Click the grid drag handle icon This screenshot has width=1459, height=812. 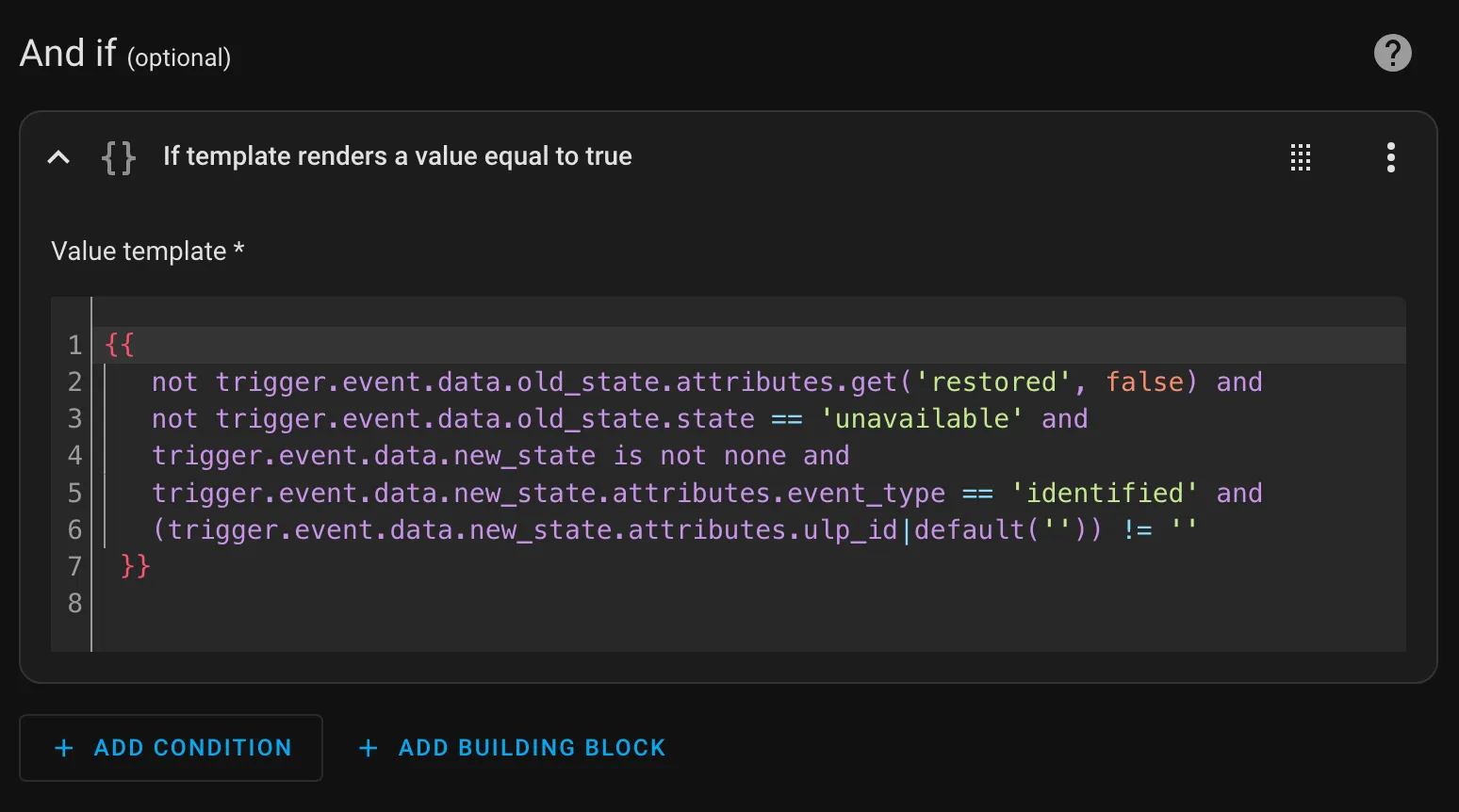(1301, 157)
